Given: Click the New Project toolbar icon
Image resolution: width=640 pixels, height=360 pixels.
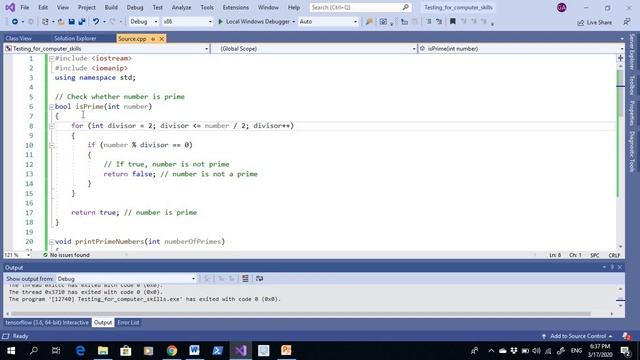Looking at the screenshot, I should [45, 22].
